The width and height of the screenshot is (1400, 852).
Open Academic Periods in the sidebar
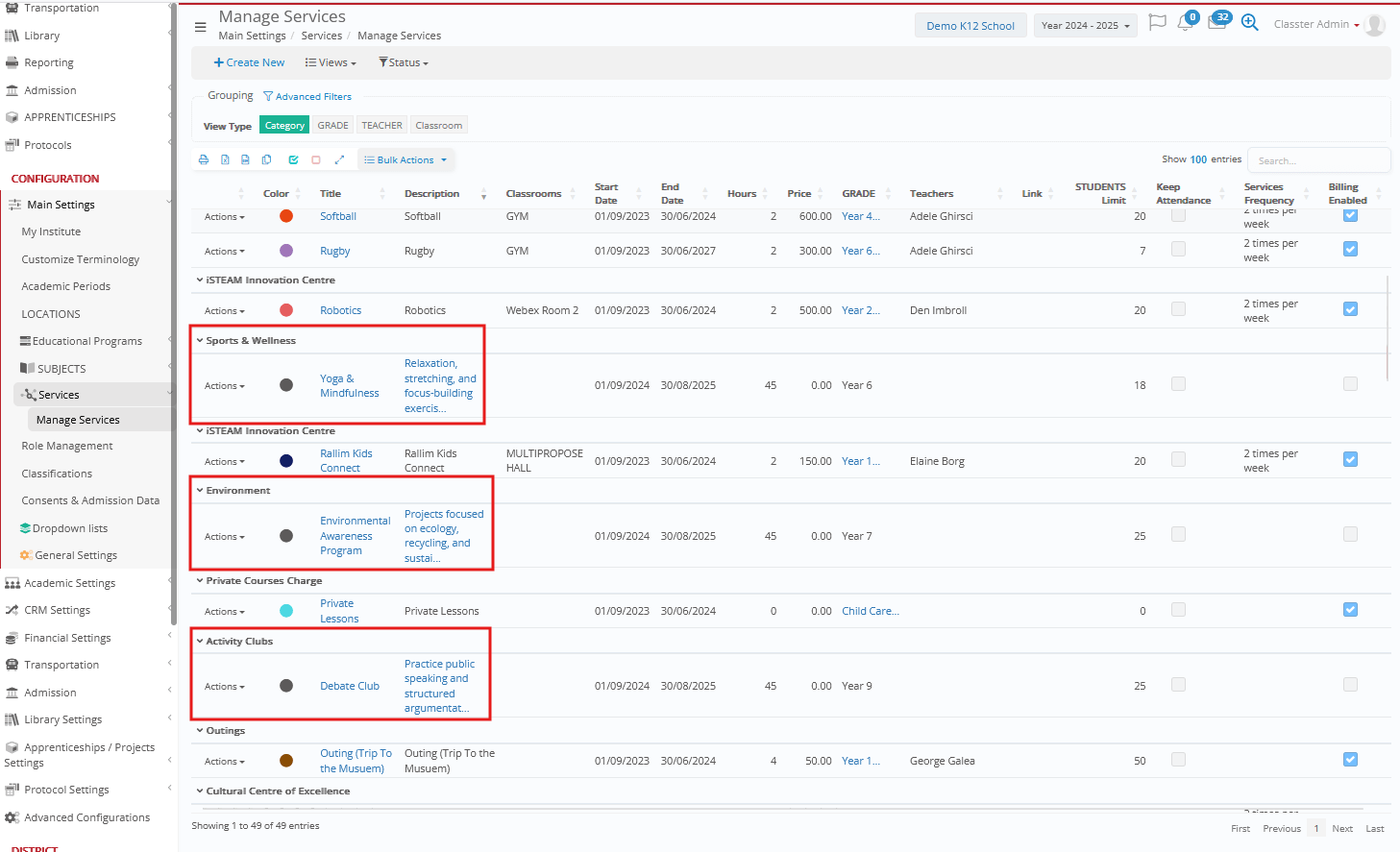click(x=66, y=286)
